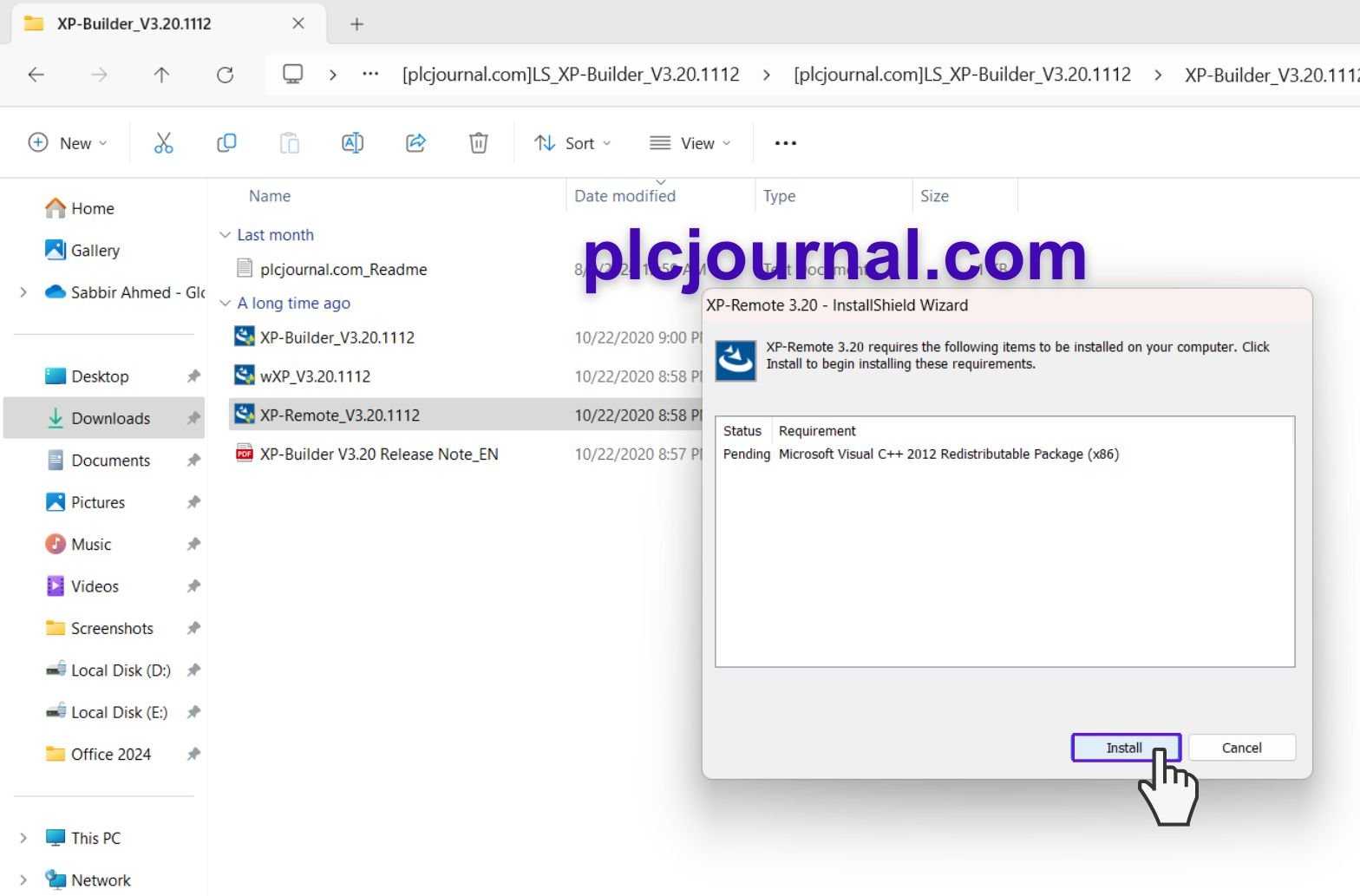The width and height of the screenshot is (1360, 896).
Task: Sort by the Size column header
Action: click(x=934, y=196)
